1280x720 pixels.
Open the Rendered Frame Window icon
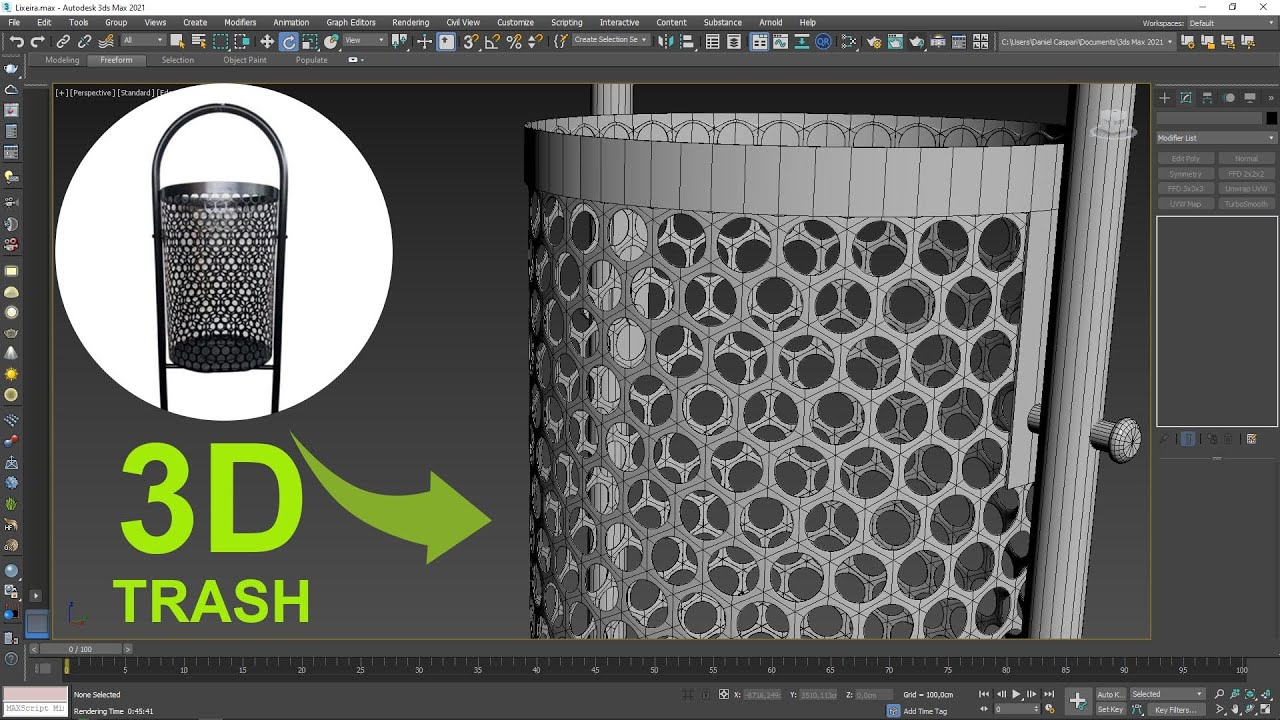coord(895,41)
